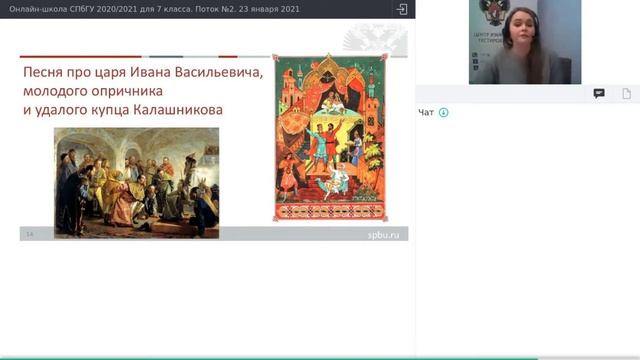Click the session title in the header
This screenshot has width=640, height=360.
(x=154, y=9)
